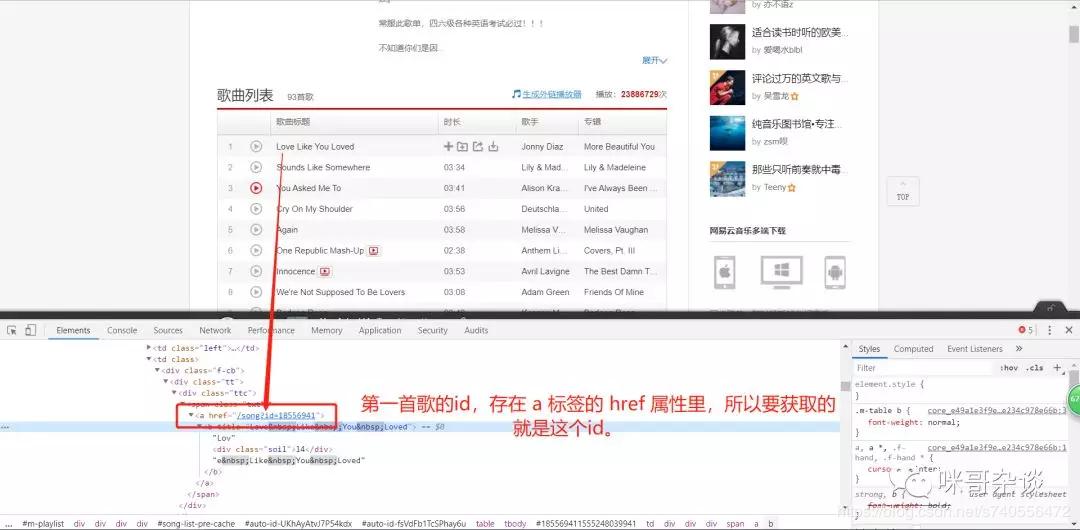Collapse the div class="tt" node
The image size is (1080, 530).
[x=165, y=382]
